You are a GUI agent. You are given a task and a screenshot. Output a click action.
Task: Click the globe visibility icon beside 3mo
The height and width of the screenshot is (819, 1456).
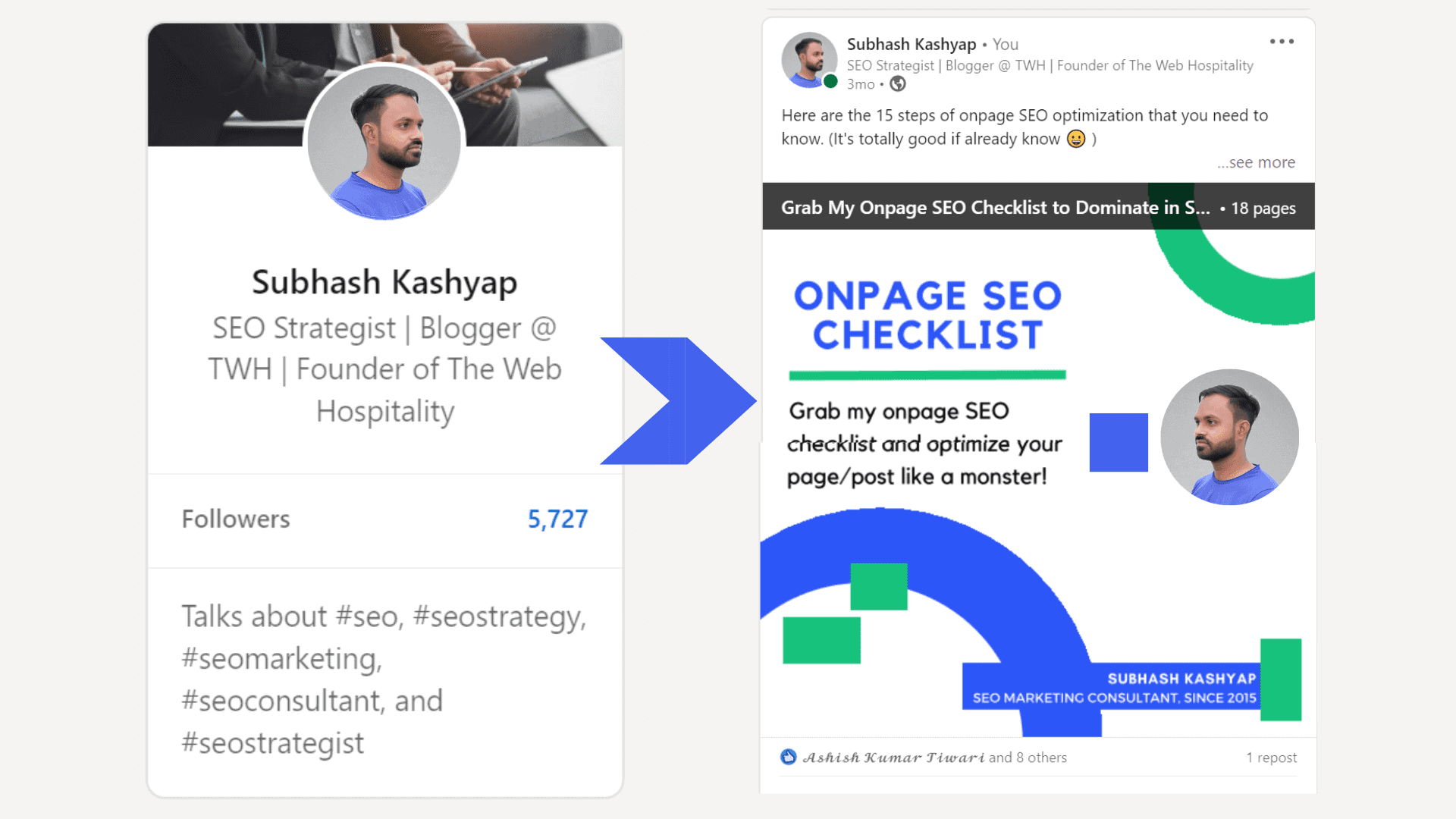pyautogui.click(x=898, y=84)
